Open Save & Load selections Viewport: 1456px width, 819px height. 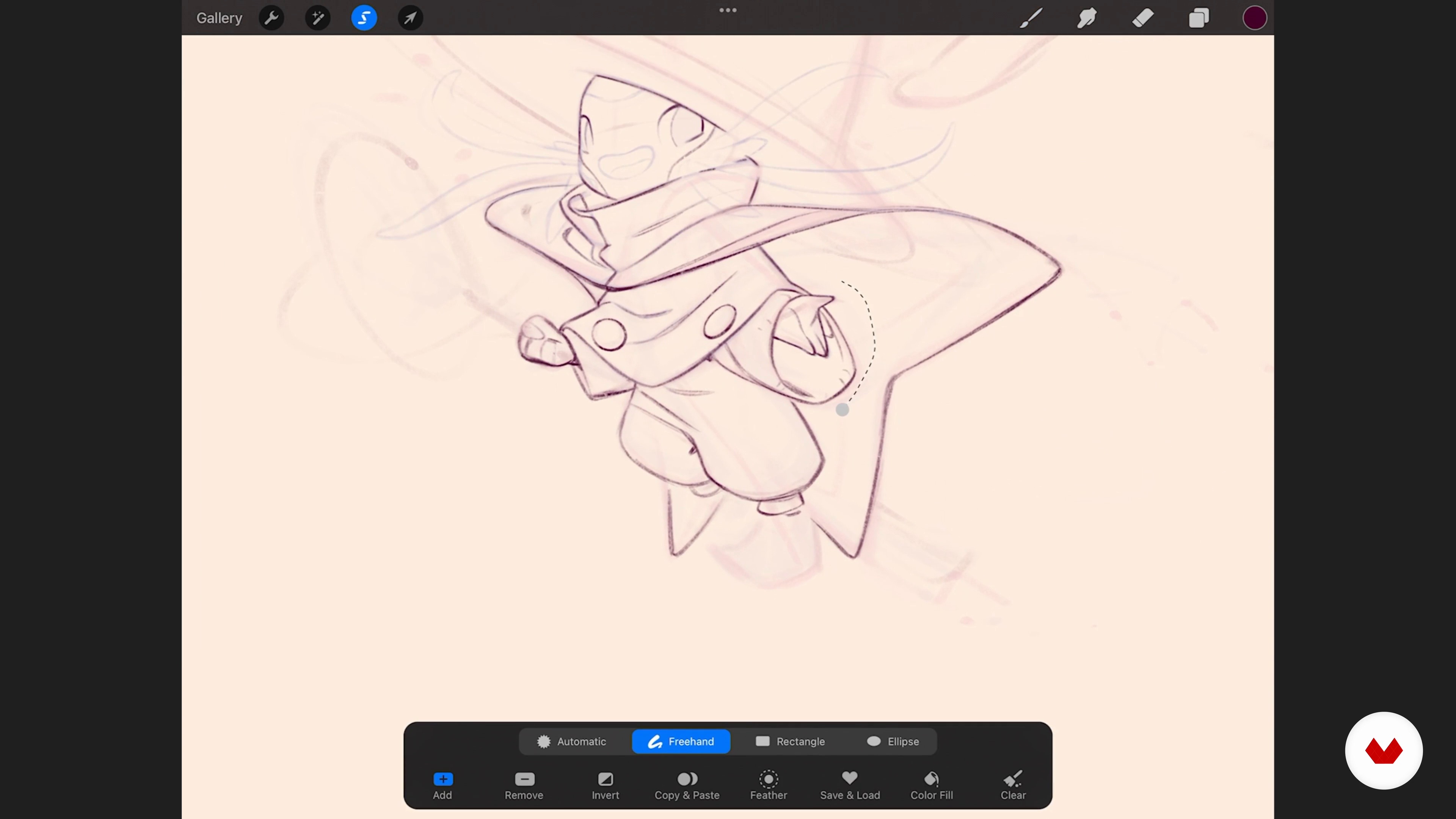pos(850,786)
